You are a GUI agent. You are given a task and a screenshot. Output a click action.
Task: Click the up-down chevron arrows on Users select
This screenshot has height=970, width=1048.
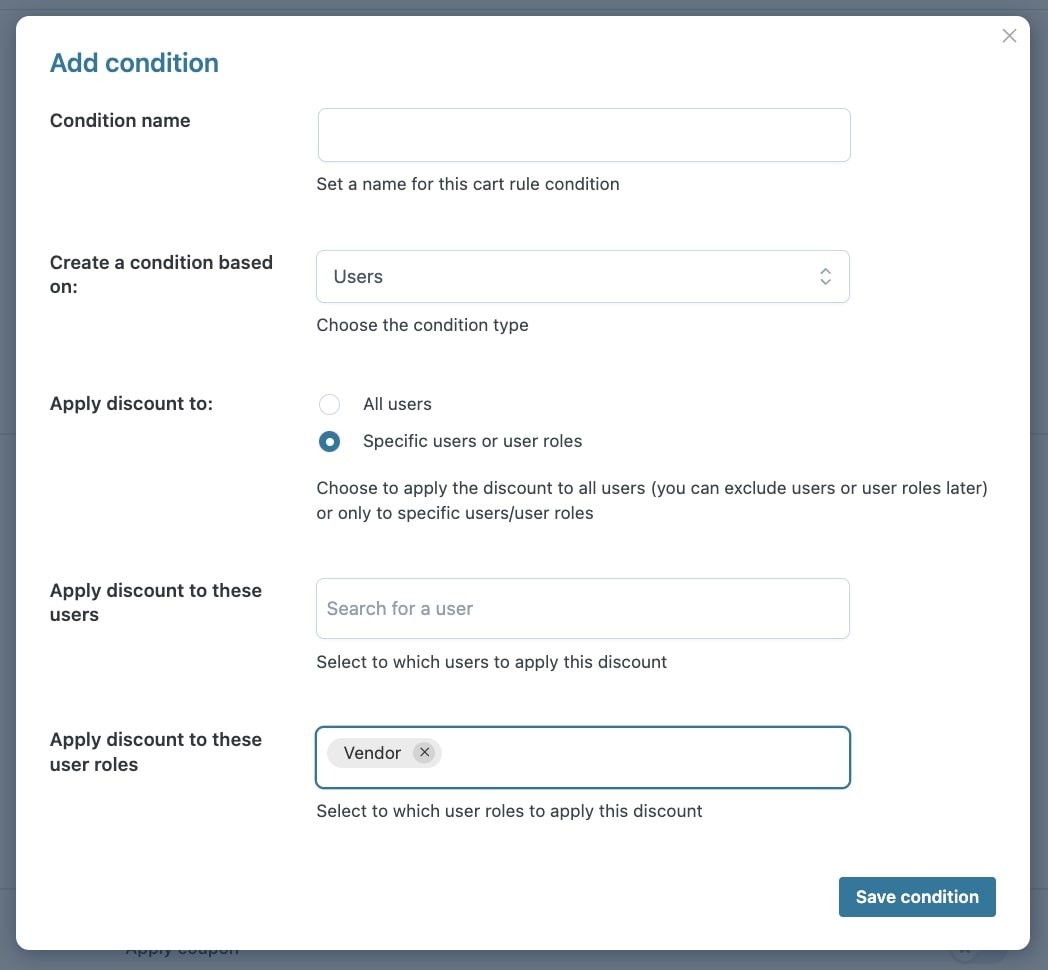point(825,277)
